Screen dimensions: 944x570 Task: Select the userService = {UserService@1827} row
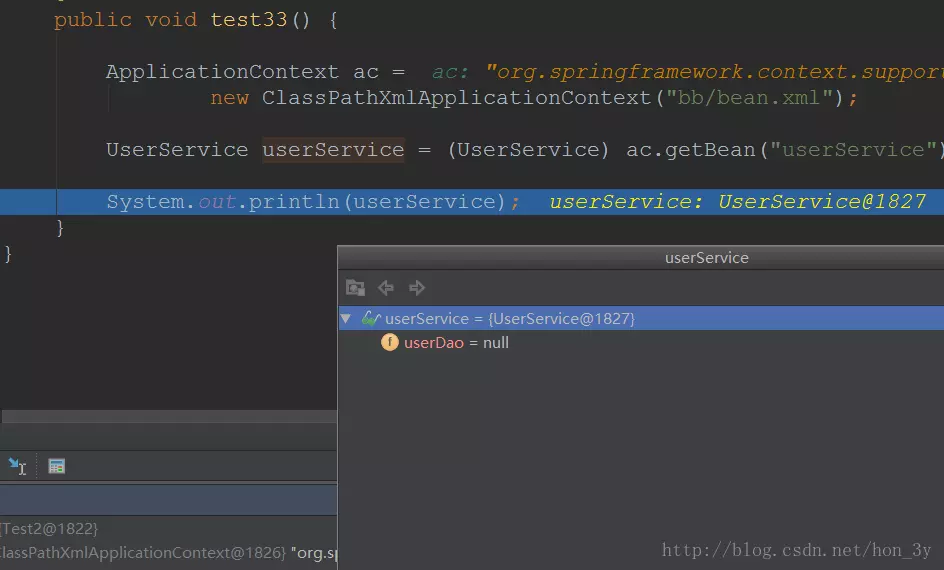641,318
